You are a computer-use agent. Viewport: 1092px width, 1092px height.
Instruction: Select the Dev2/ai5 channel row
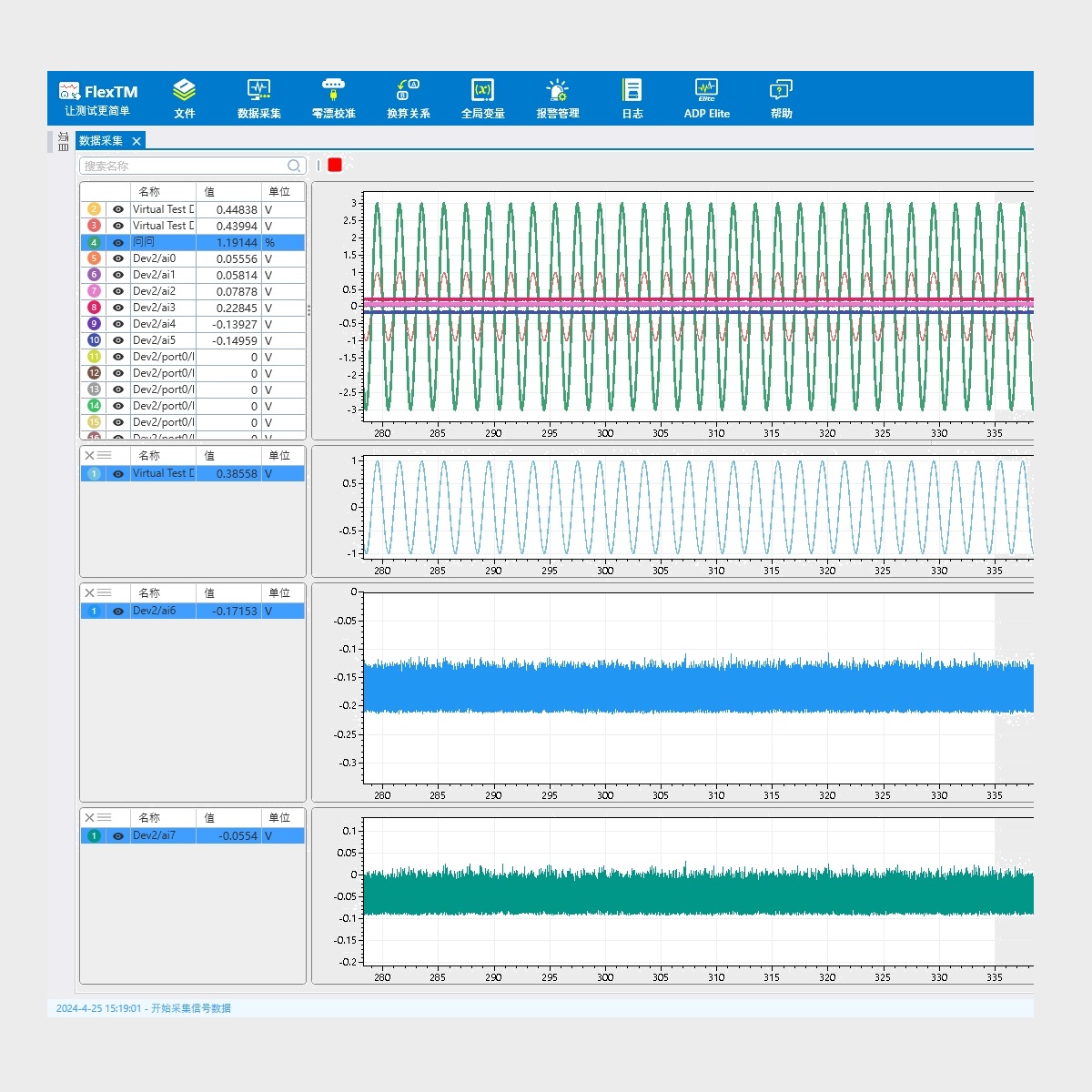coord(164,341)
